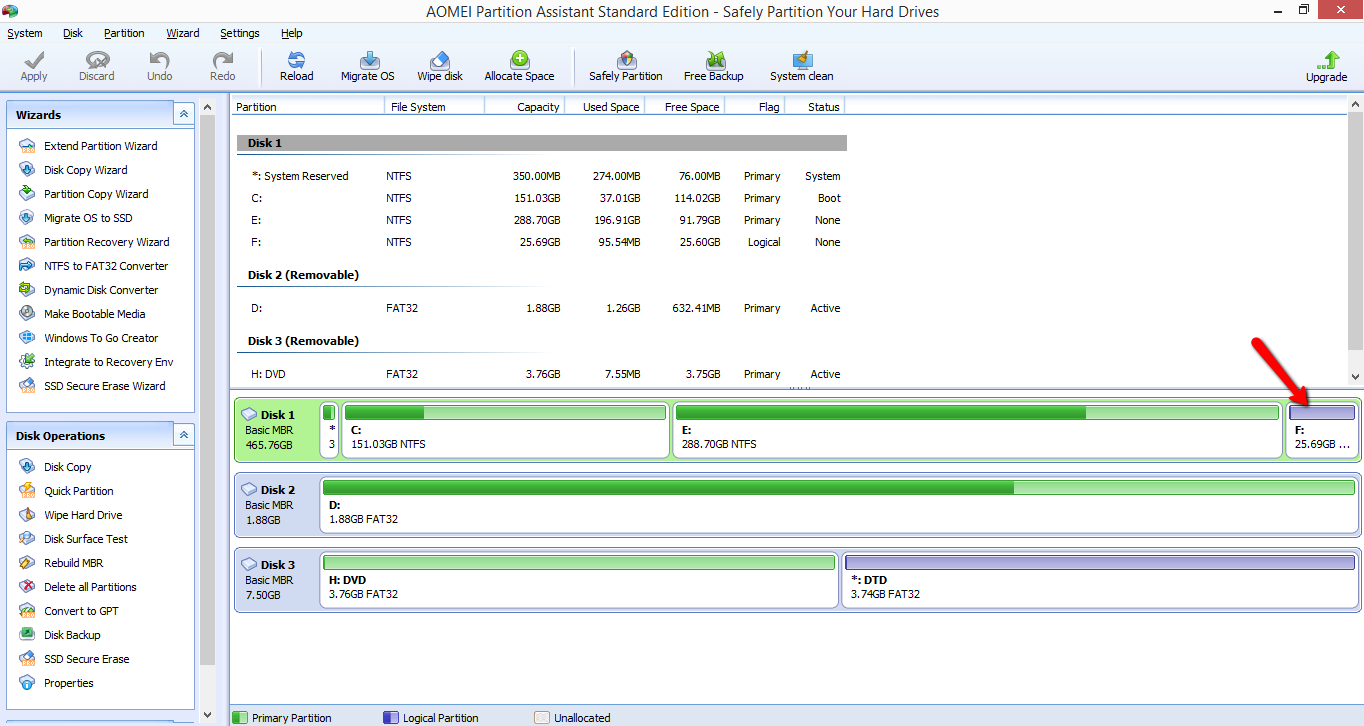
Task: Collapse the Wizards panel
Action: coord(184,114)
